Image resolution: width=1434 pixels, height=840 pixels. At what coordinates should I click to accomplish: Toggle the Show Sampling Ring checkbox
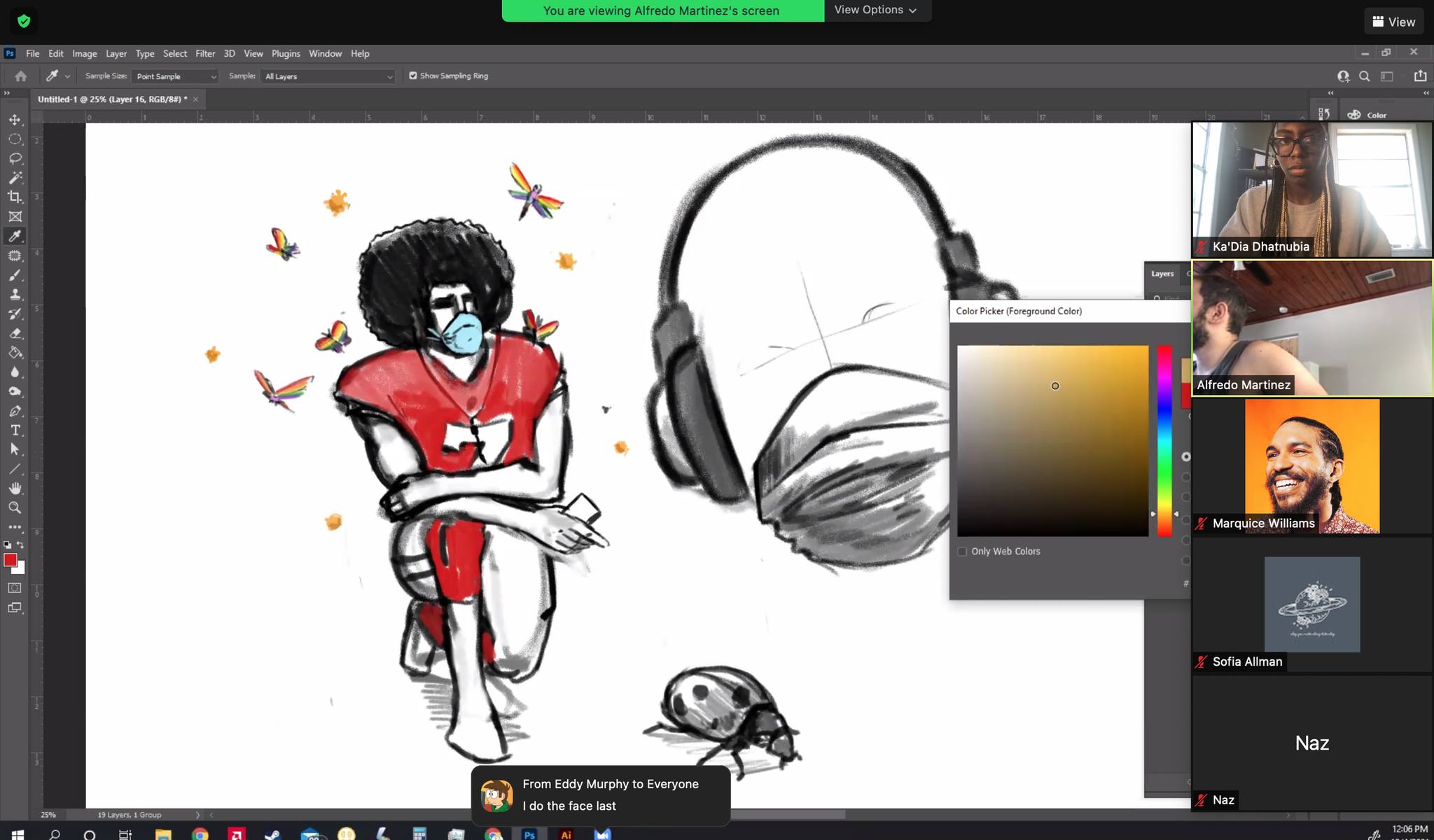[x=413, y=76]
